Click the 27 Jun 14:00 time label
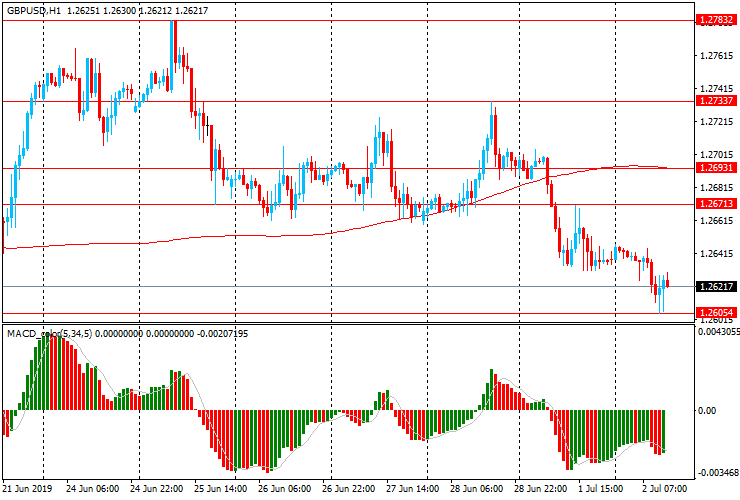Screen dimensions: 740x500 (x=412, y=489)
